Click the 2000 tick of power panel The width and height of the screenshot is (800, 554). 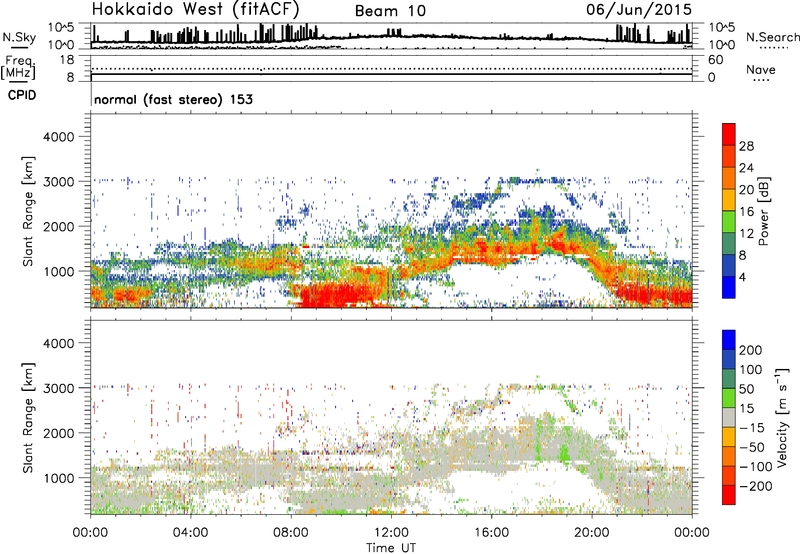tap(58, 226)
